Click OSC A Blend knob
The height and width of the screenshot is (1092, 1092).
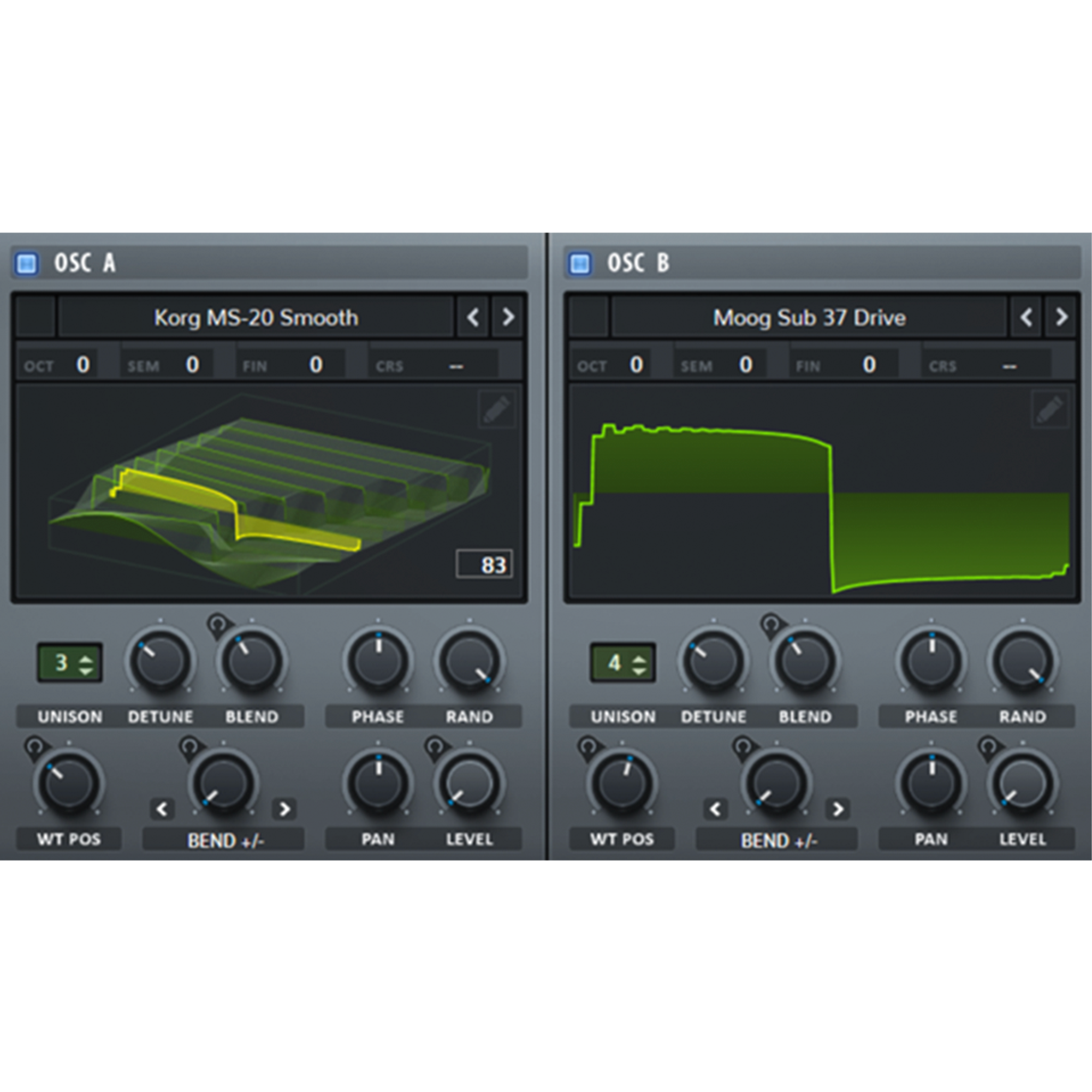click(252, 660)
